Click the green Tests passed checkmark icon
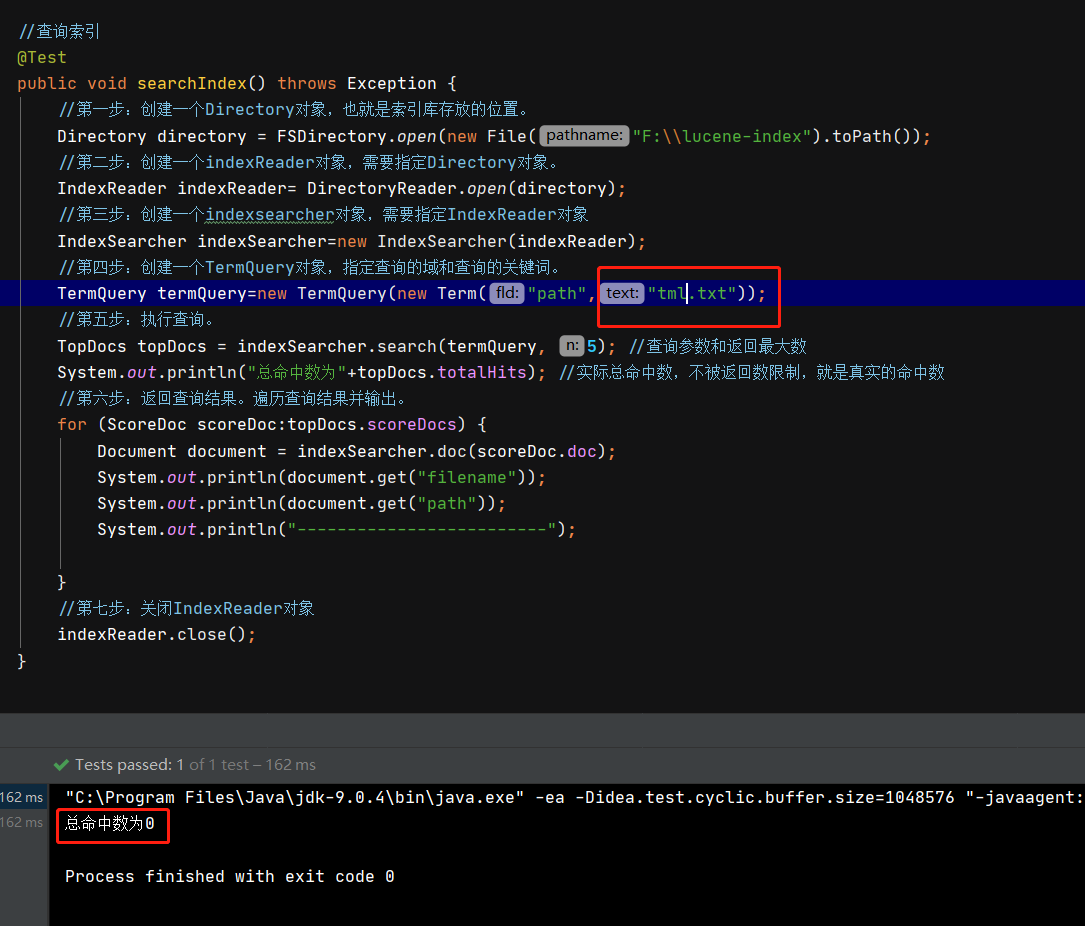Screen dimensions: 1085x926 point(61,765)
